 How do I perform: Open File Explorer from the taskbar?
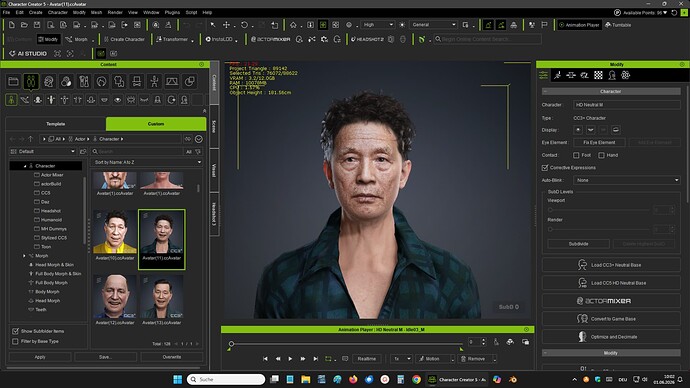click(x=305, y=379)
